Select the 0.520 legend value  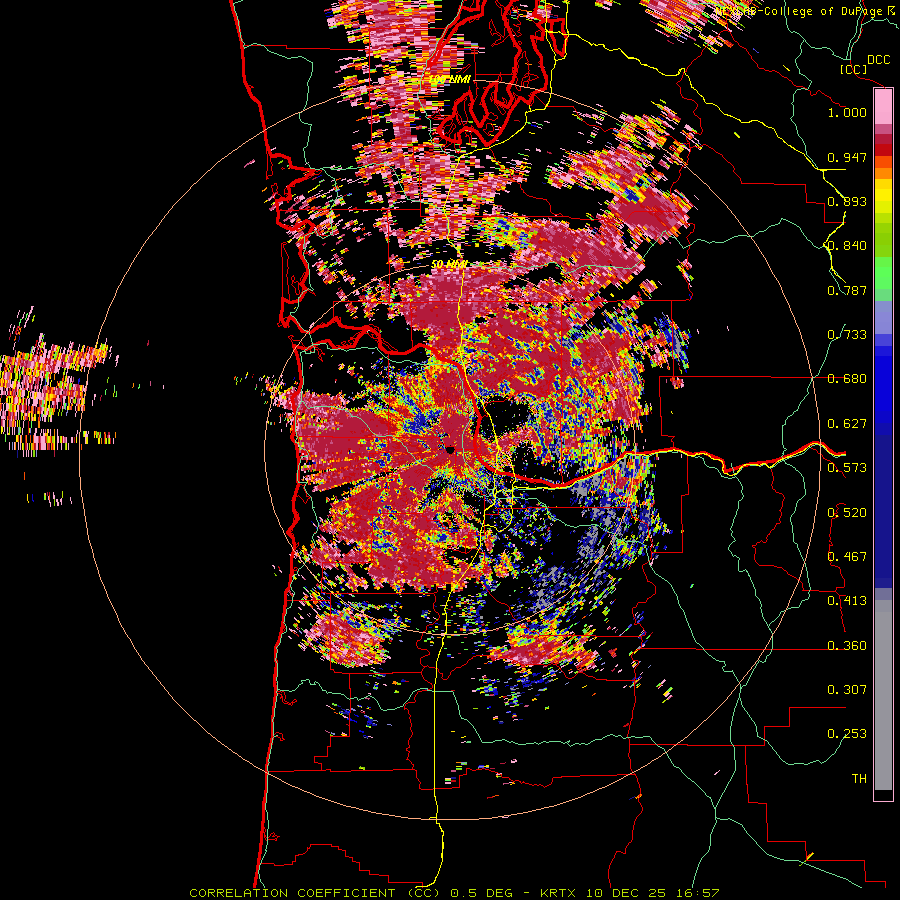click(x=847, y=513)
